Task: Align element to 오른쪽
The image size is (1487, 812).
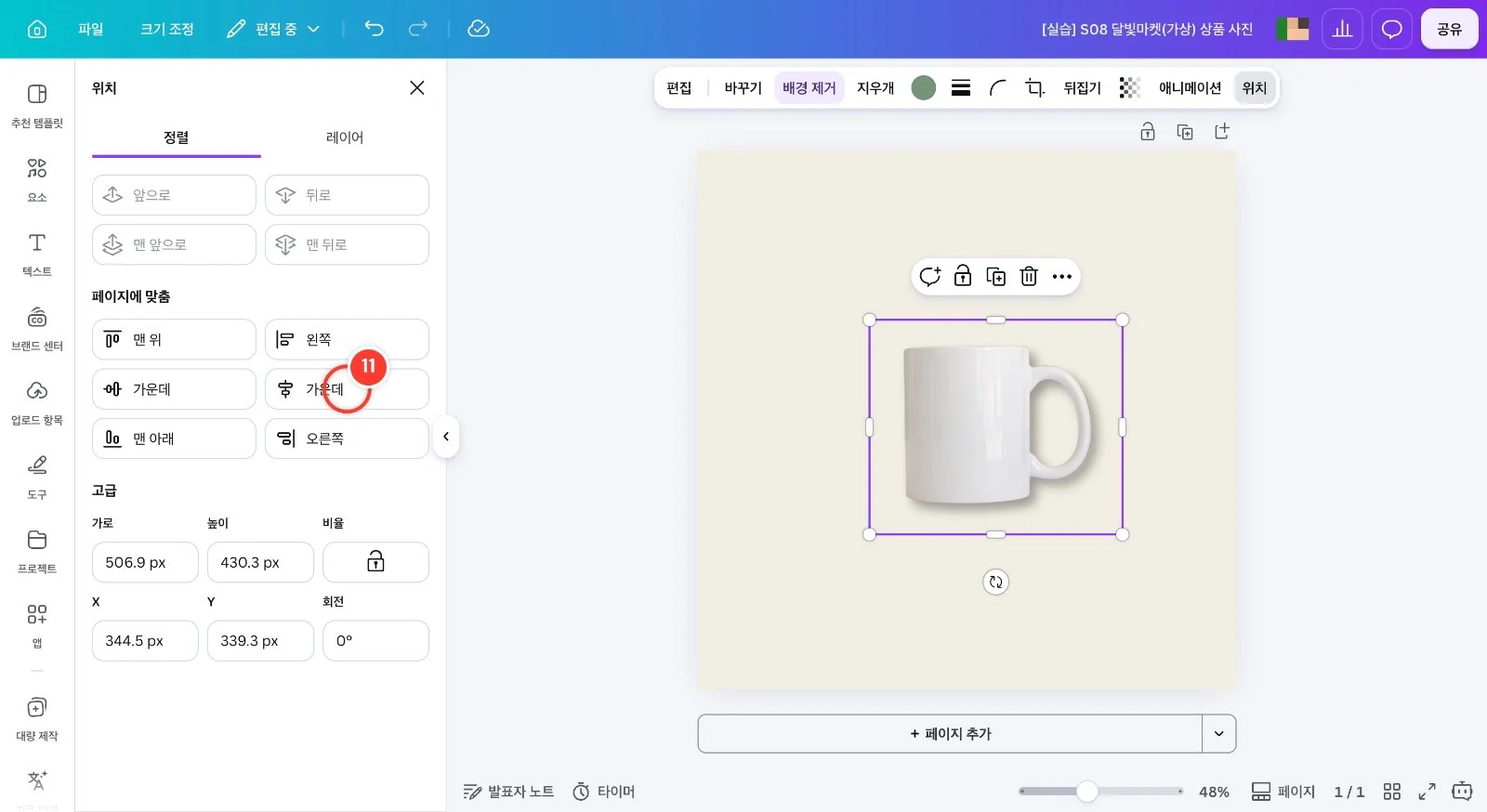Action: 347,439
